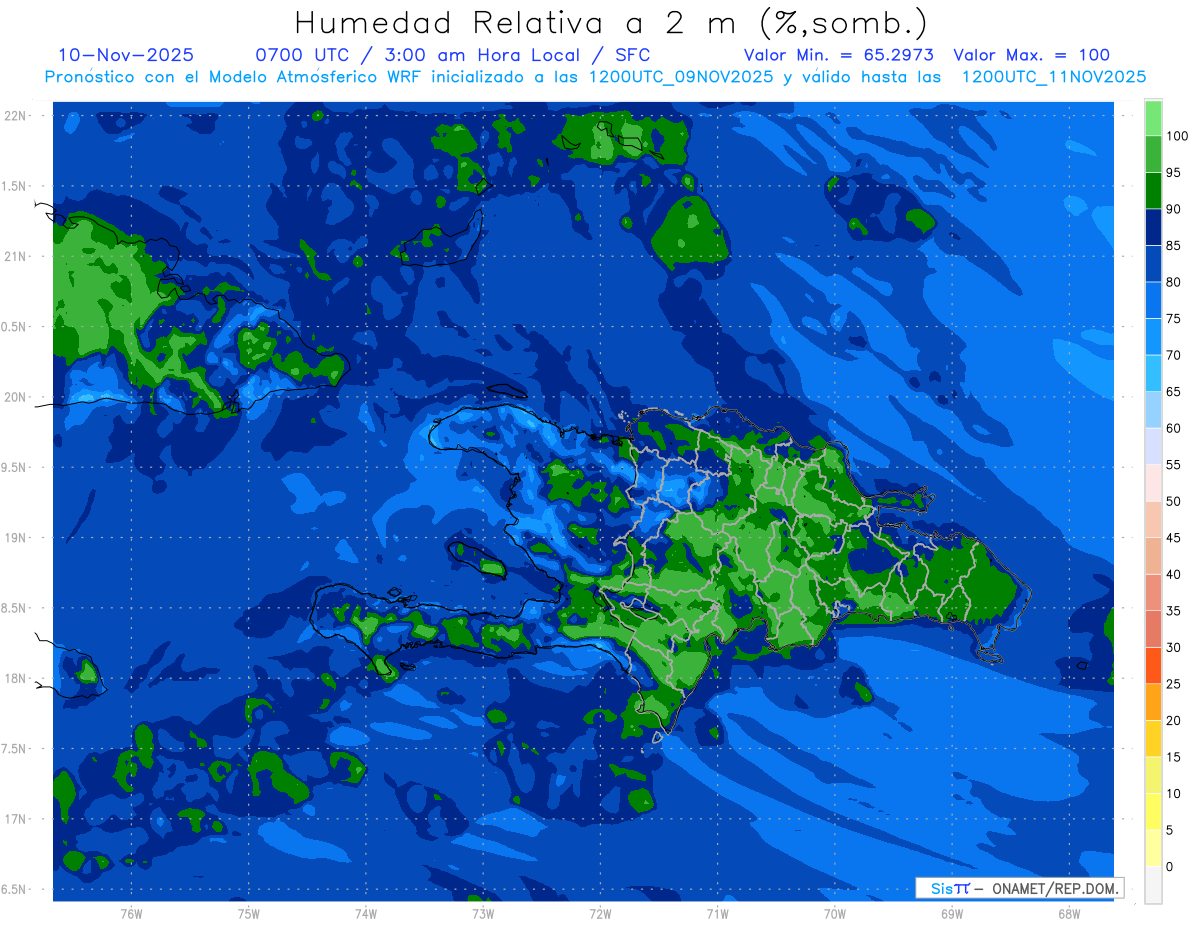Screen dimensions: 1200x927
Task: Click the colorbar label "35"
Action: point(1173,611)
